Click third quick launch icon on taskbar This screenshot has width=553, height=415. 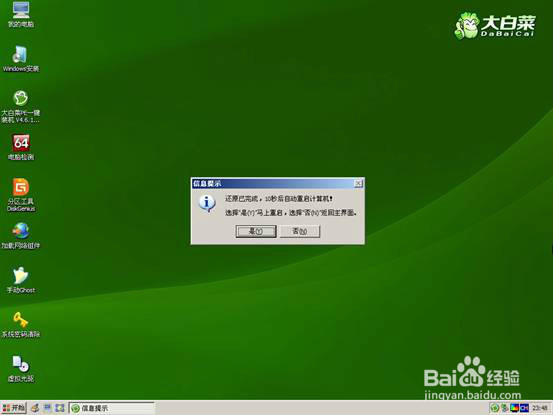pos(60,408)
